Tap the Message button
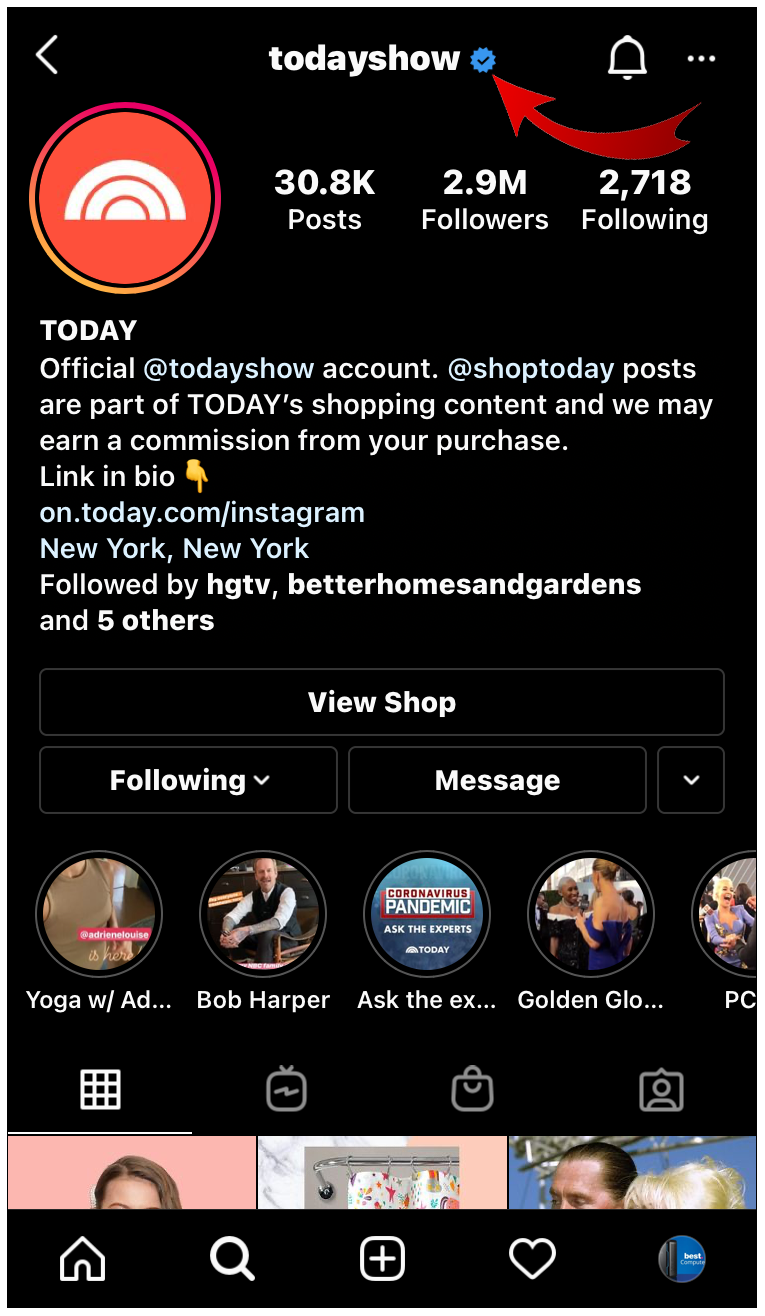This screenshot has height=1316, width=765. tap(497, 780)
